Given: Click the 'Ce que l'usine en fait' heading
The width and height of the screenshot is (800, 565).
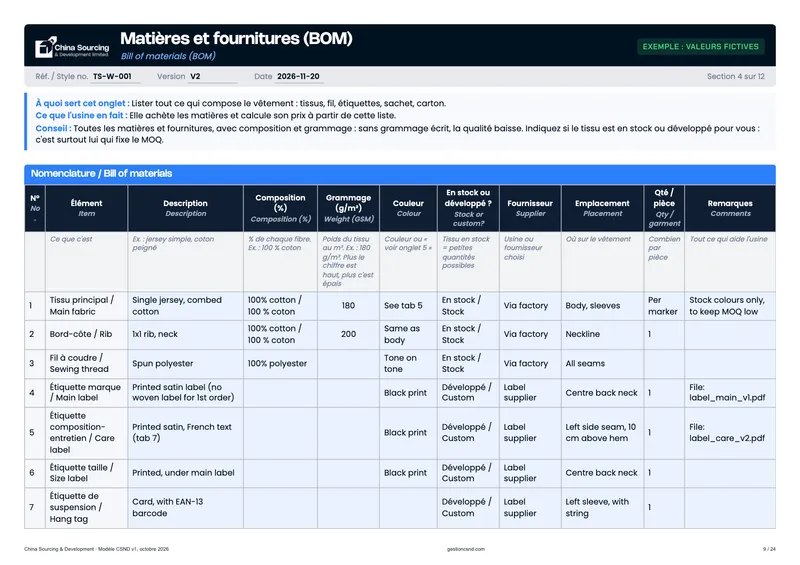Looking at the screenshot, I should 80,115.
